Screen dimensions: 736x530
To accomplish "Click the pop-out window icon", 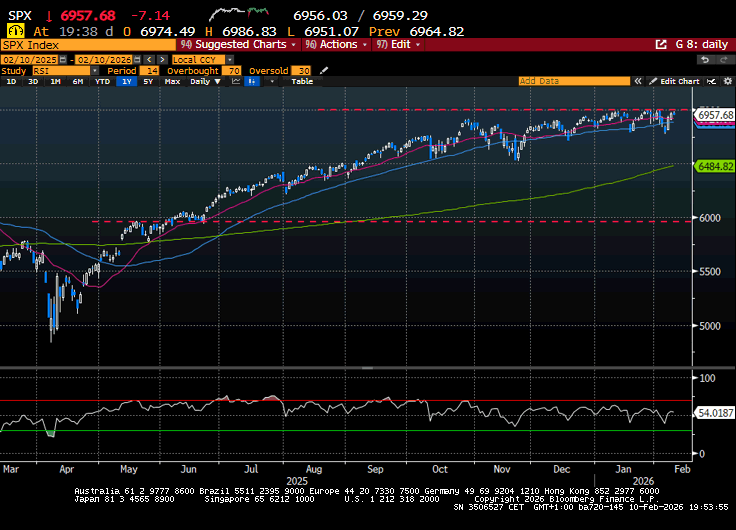I will click(x=661, y=45).
